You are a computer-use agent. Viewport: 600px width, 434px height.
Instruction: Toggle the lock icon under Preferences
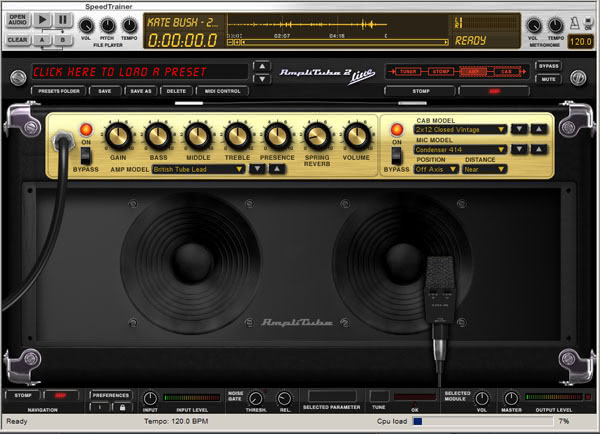(122, 408)
